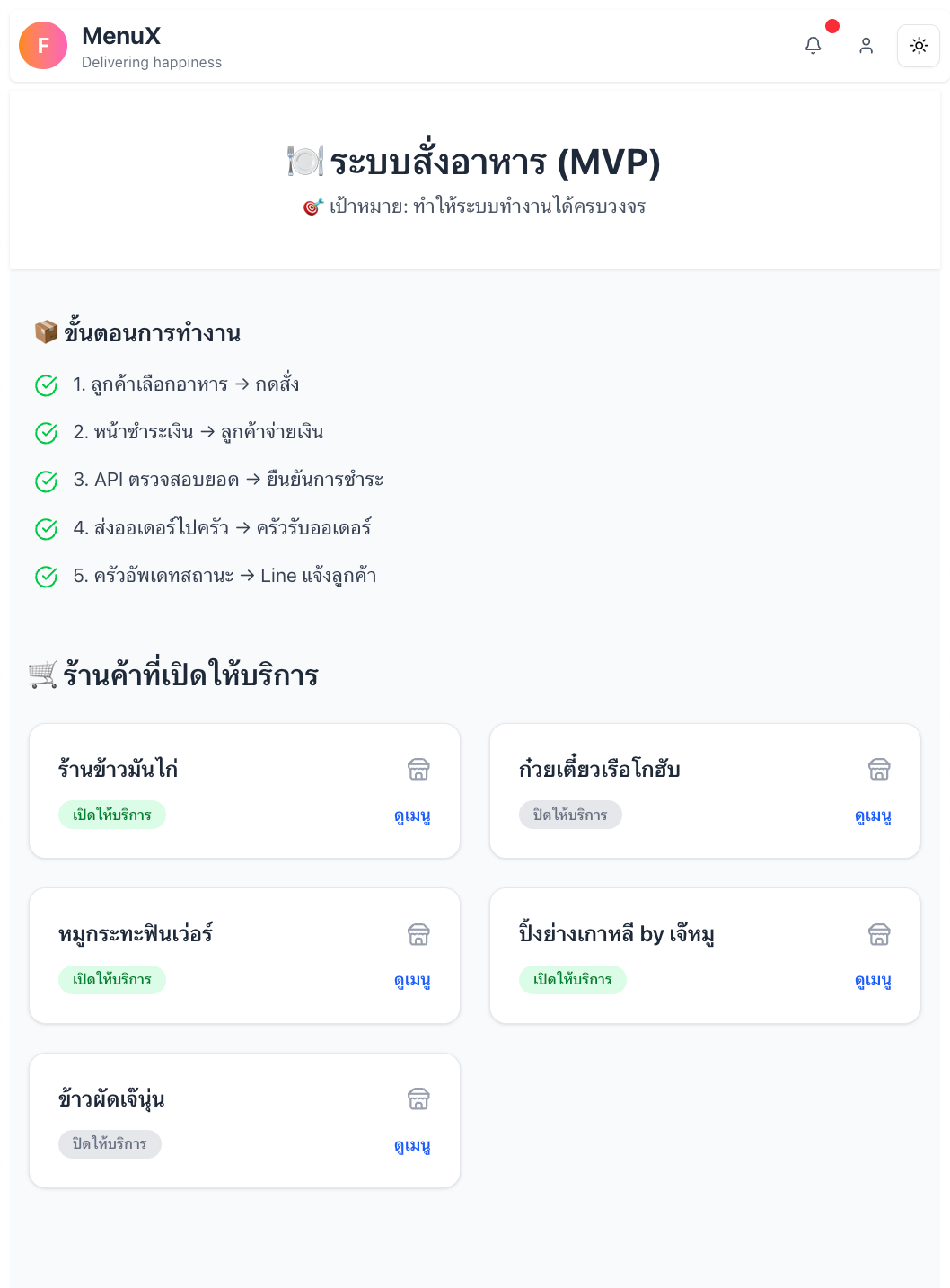Click the store icon on ร้านข้าวมันไก่ card
The width and height of the screenshot is (950, 1288).
point(418,770)
